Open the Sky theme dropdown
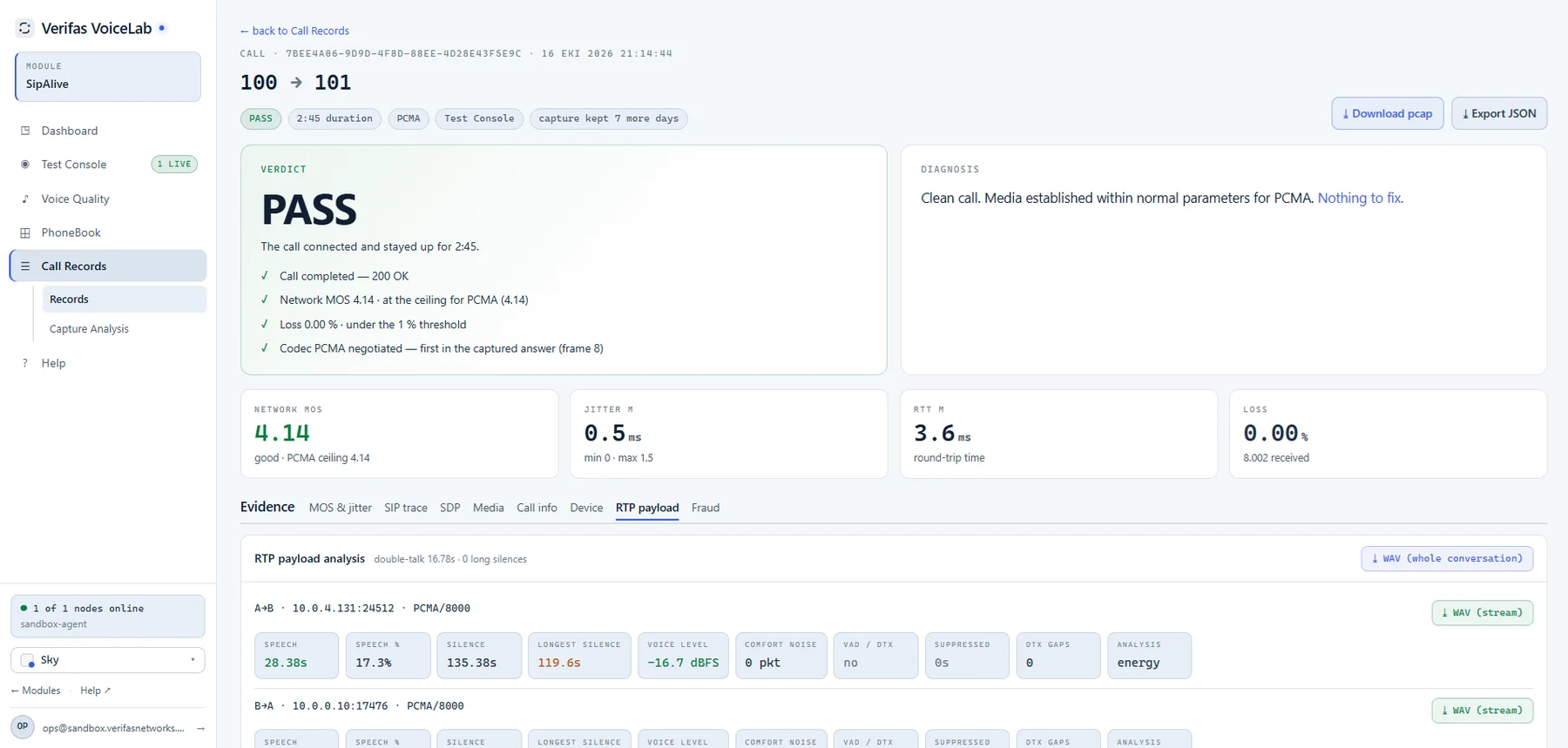This screenshot has width=1568, height=748. click(x=108, y=660)
